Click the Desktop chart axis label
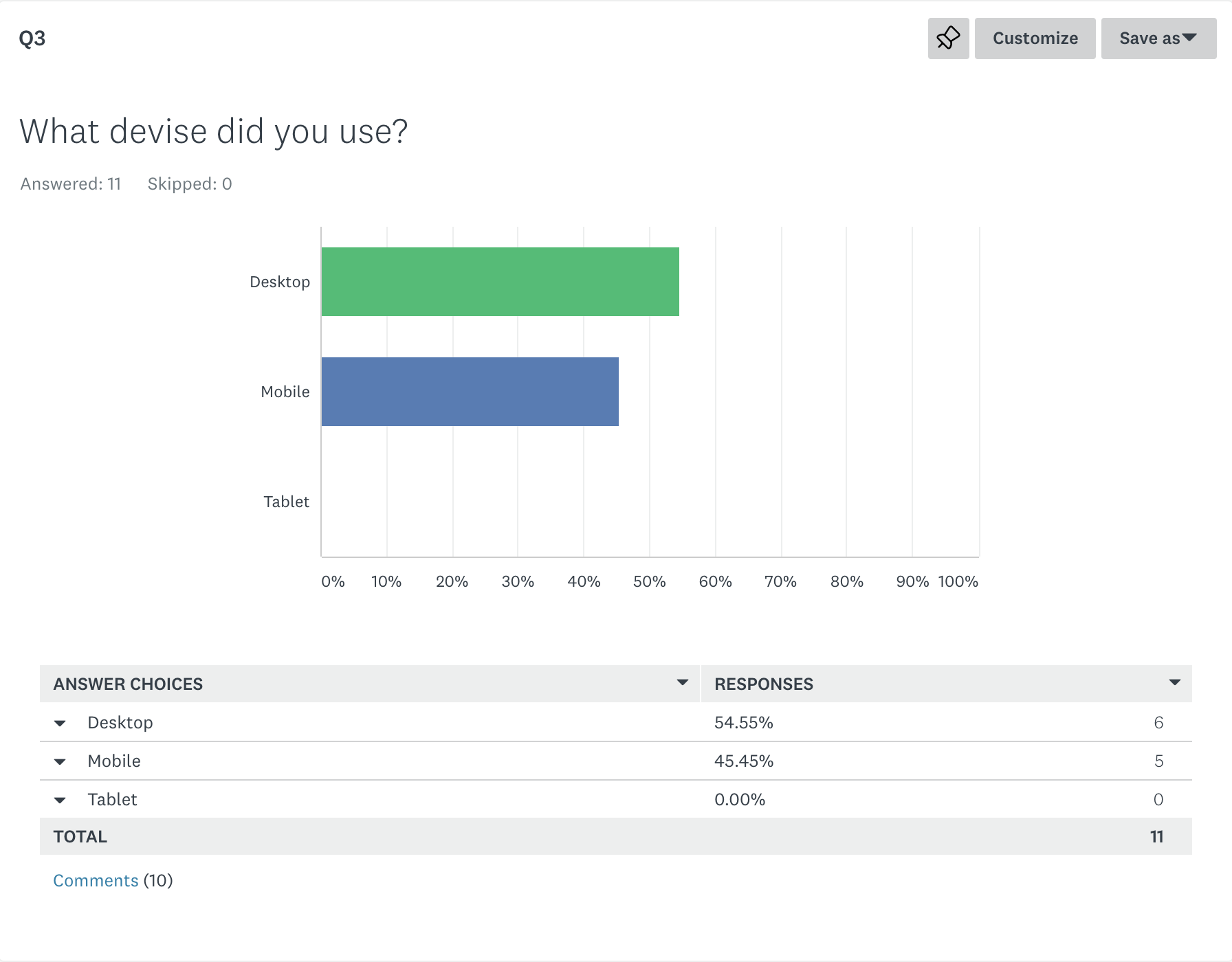Viewport: 1232px width, 962px height. (x=280, y=282)
